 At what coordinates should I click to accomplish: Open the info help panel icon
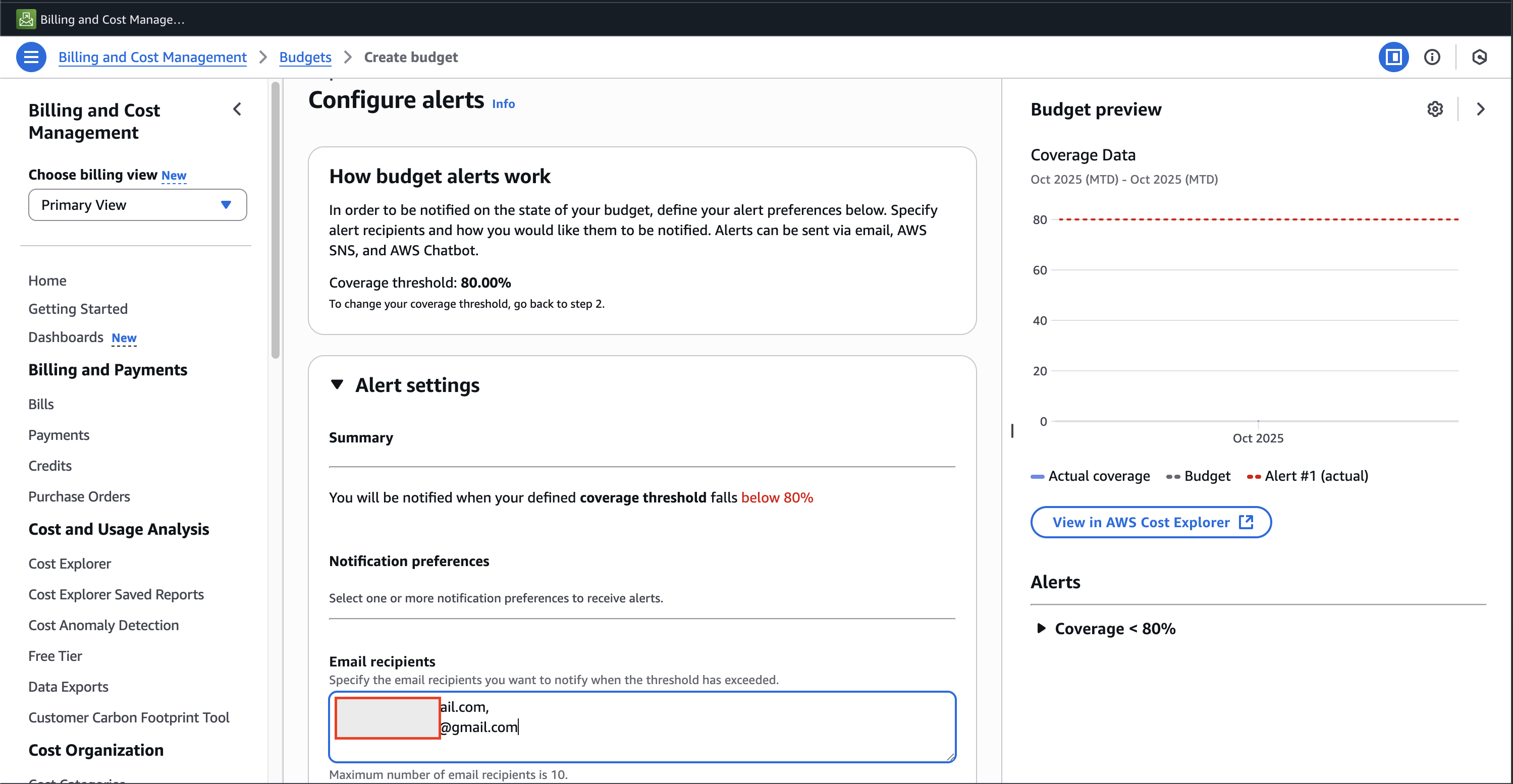1431,57
